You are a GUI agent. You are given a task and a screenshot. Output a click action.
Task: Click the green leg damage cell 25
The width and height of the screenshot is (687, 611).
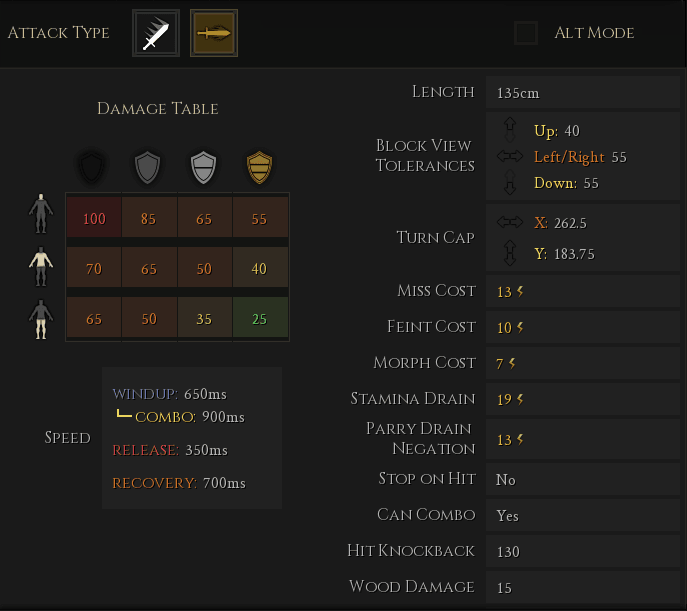coord(260,319)
